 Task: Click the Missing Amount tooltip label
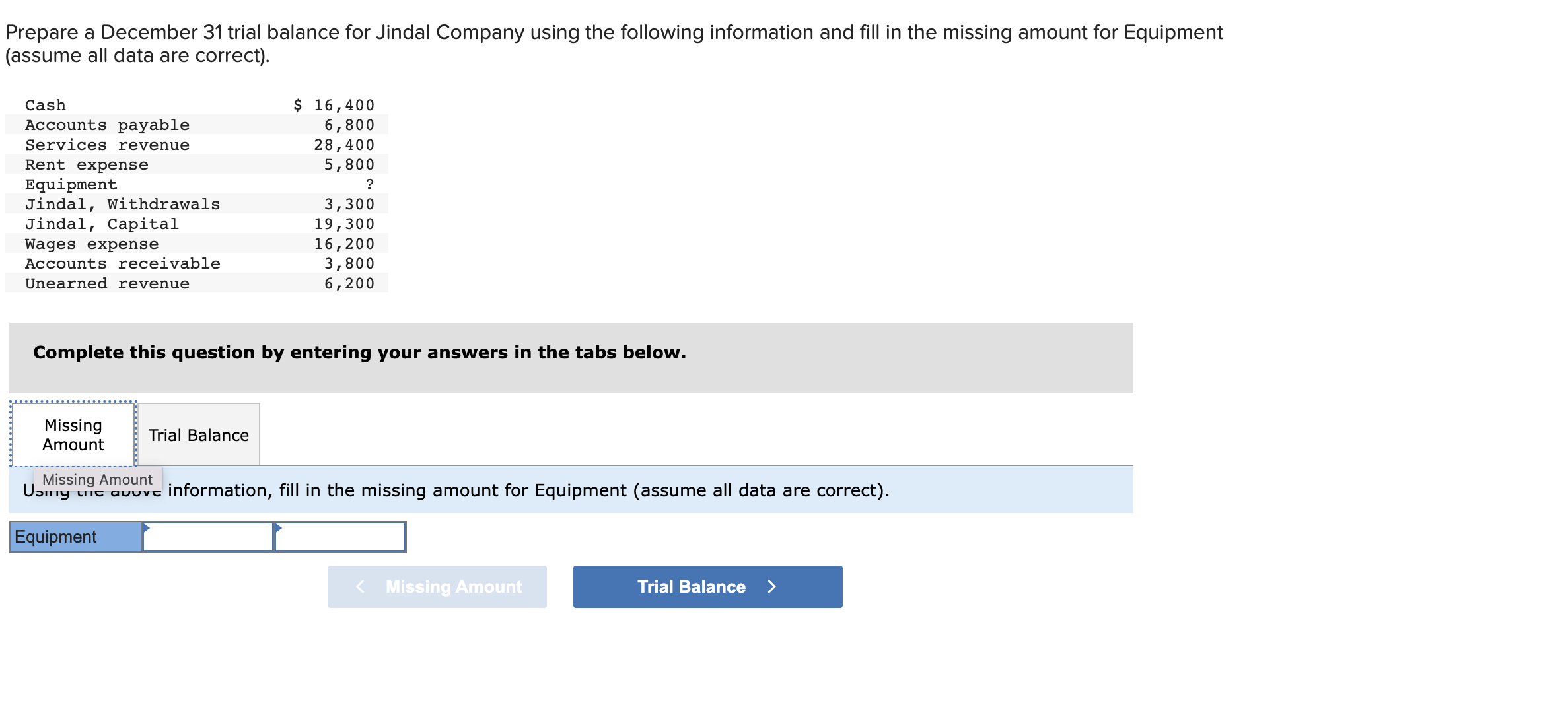tap(96, 479)
